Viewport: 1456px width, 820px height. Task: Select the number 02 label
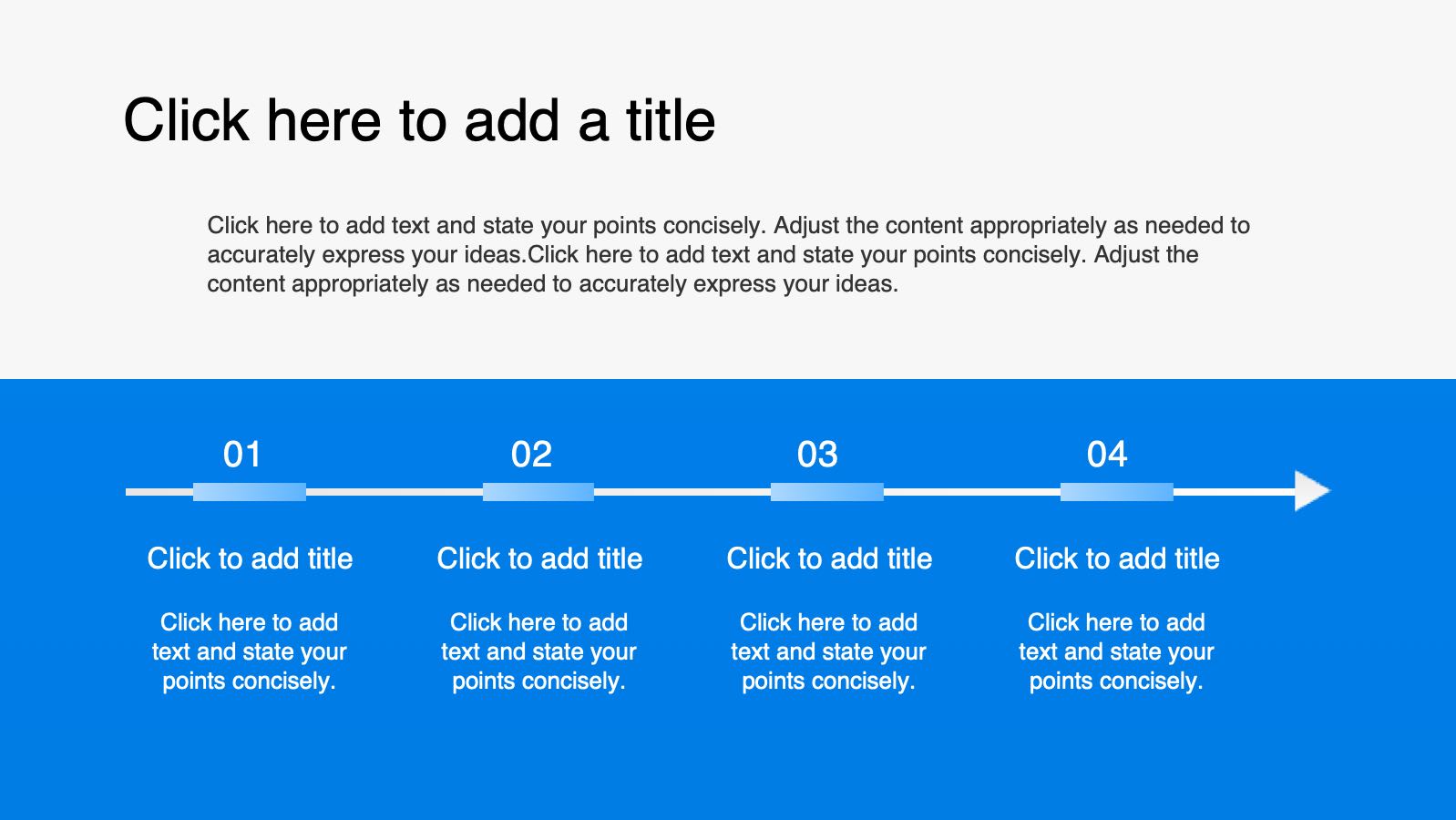[x=531, y=455]
